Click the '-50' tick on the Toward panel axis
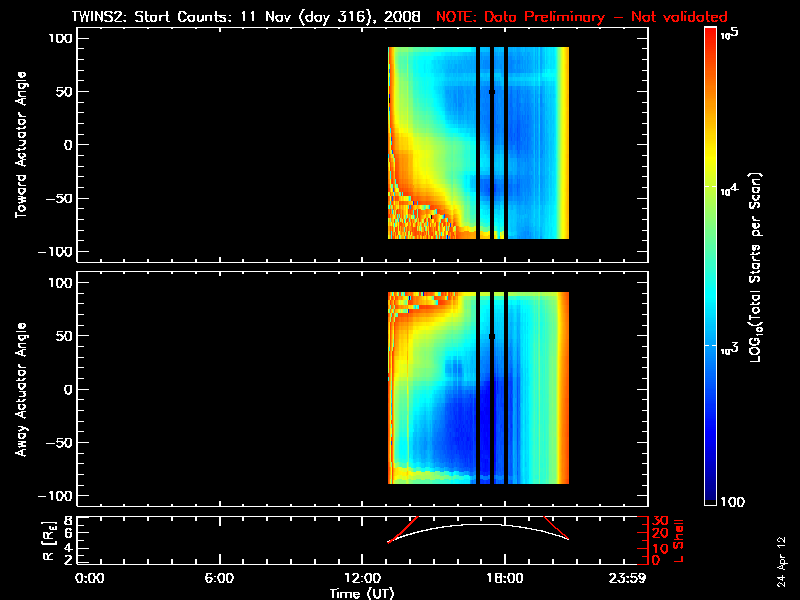 (59, 198)
